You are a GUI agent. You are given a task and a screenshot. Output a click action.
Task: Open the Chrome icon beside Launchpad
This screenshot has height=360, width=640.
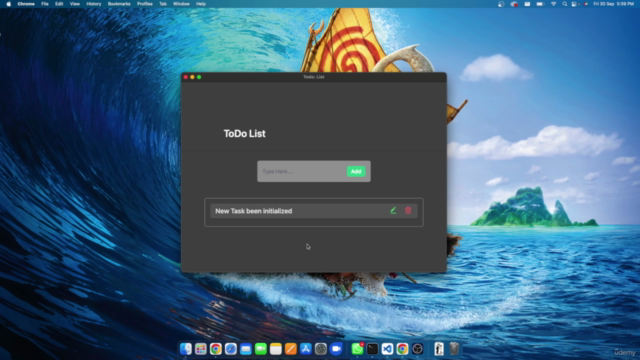click(216, 349)
